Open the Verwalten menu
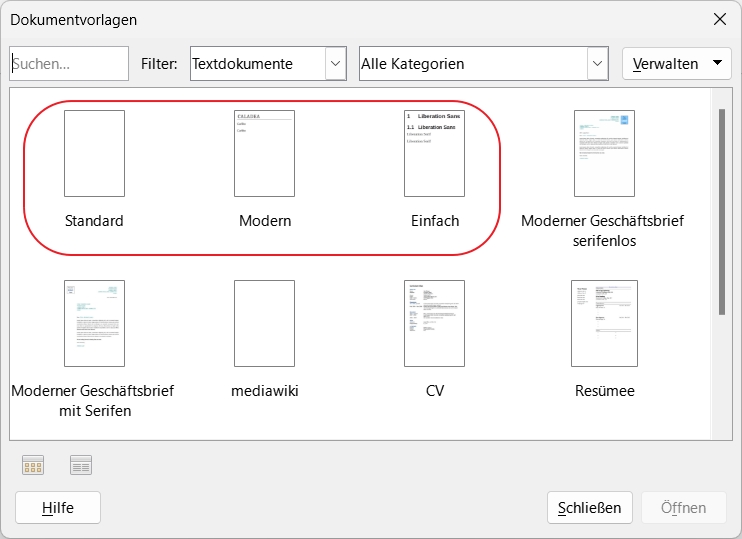Viewport: 742px width, 539px height. tap(676, 64)
